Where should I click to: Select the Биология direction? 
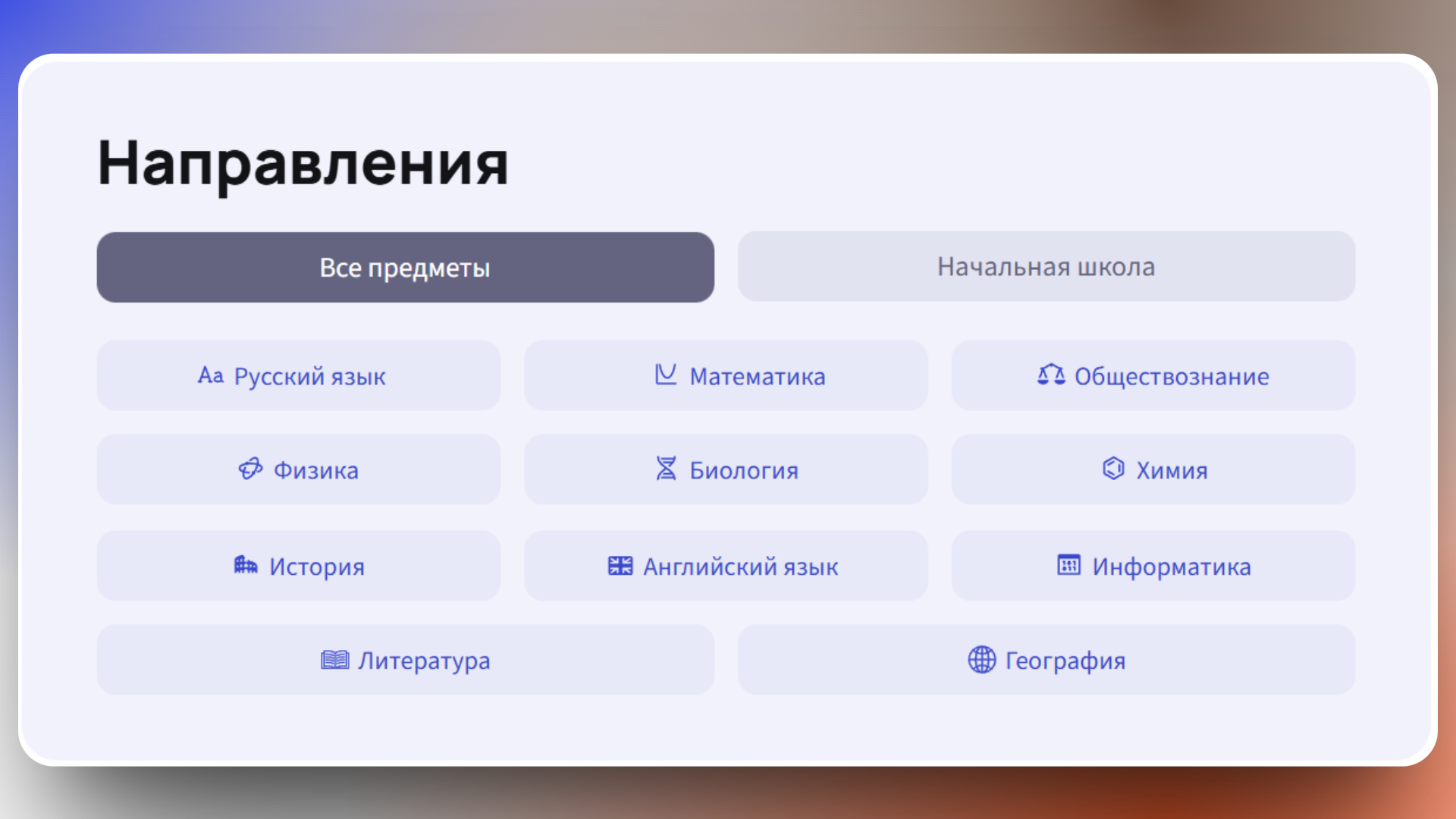coord(725,469)
